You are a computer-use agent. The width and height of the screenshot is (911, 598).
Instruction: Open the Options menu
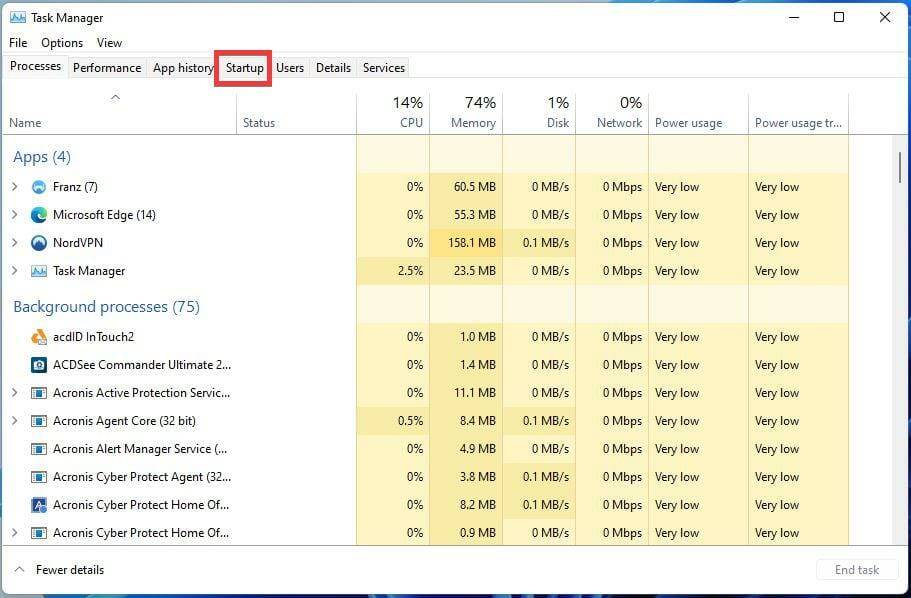(x=62, y=43)
